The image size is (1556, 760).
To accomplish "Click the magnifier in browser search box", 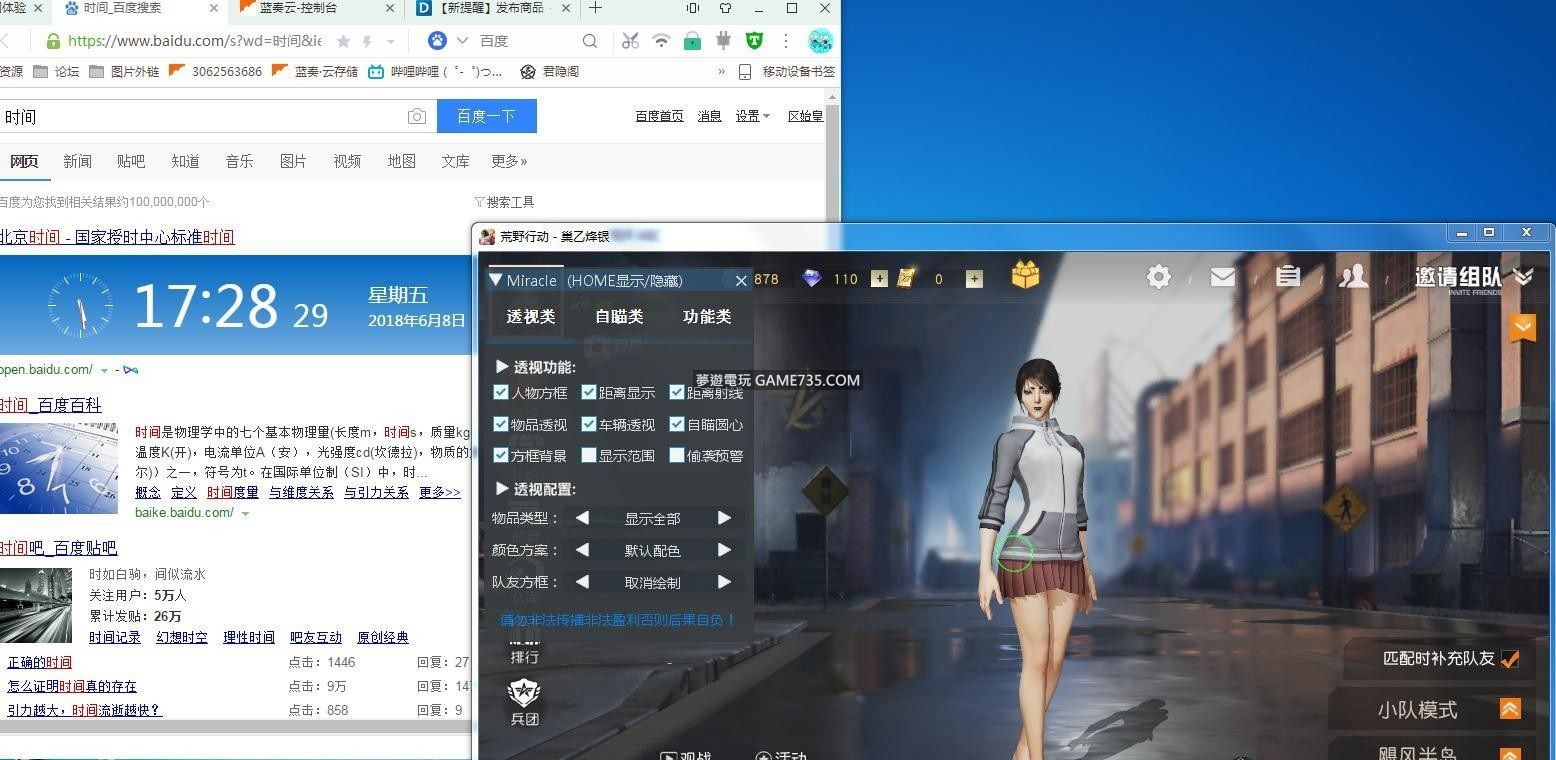I will click(590, 41).
